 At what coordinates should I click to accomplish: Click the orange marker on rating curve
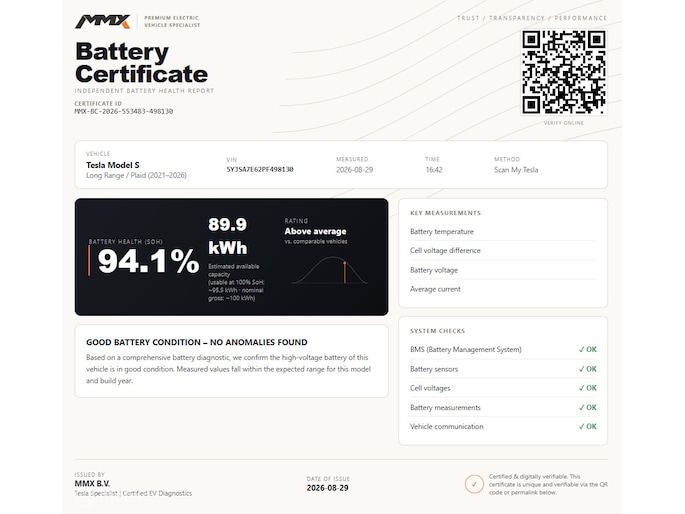pyautogui.click(x=345, y=273)
